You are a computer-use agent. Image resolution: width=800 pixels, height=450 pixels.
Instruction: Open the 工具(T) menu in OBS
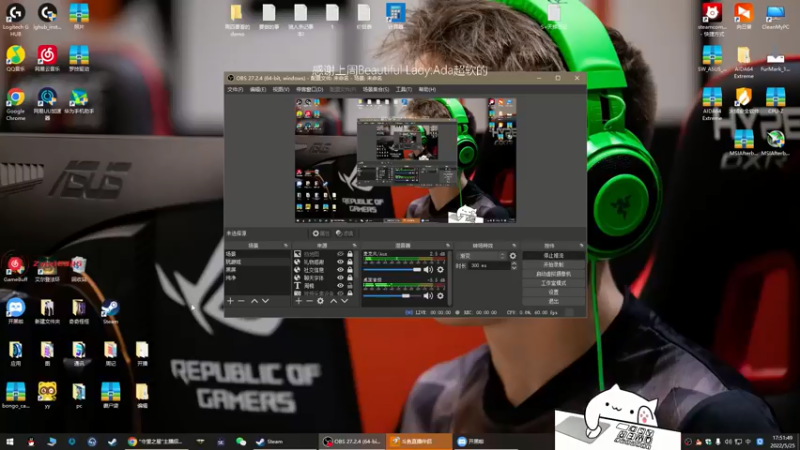(404, 89)
